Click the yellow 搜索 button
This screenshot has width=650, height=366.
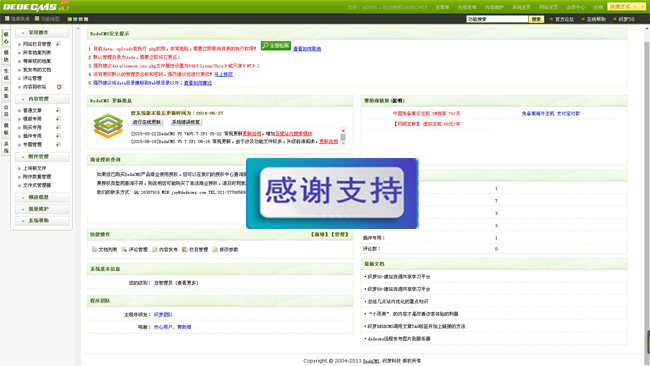pos(536,19)
